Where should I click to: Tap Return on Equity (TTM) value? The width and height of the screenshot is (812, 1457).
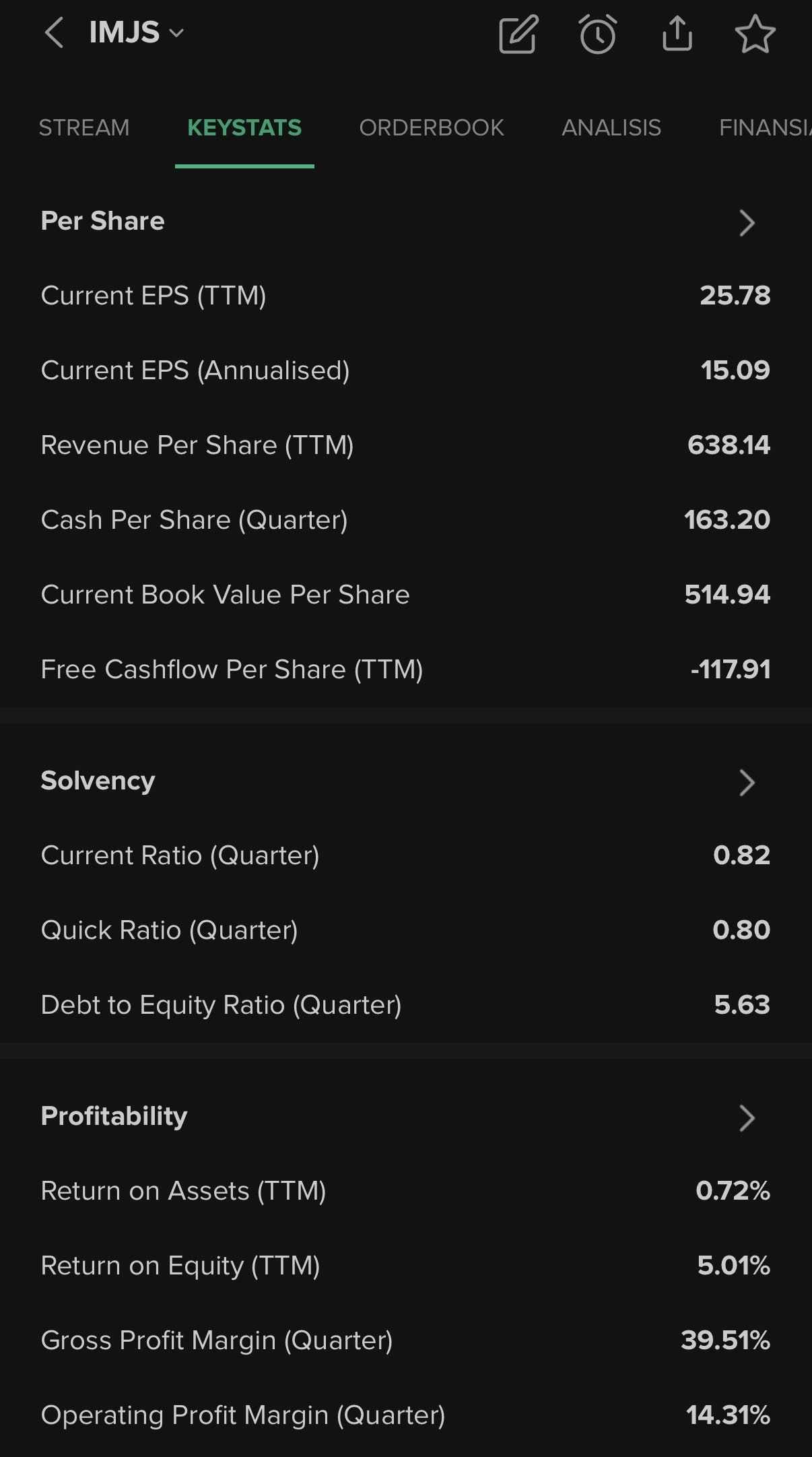pyautogui.click(x=733, y=1265)
